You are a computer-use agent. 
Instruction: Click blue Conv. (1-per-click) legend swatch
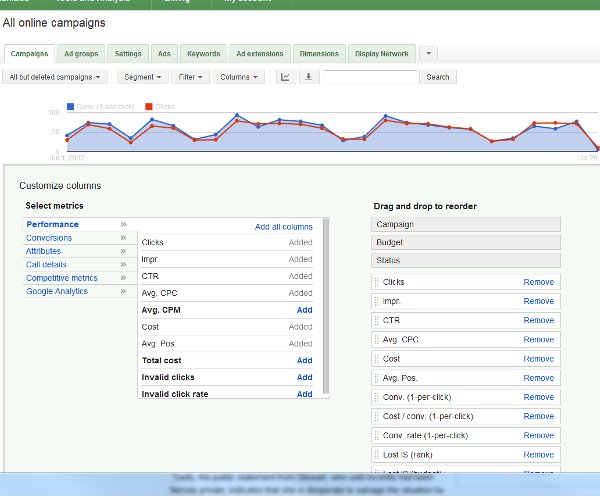[x=70, y=106]
